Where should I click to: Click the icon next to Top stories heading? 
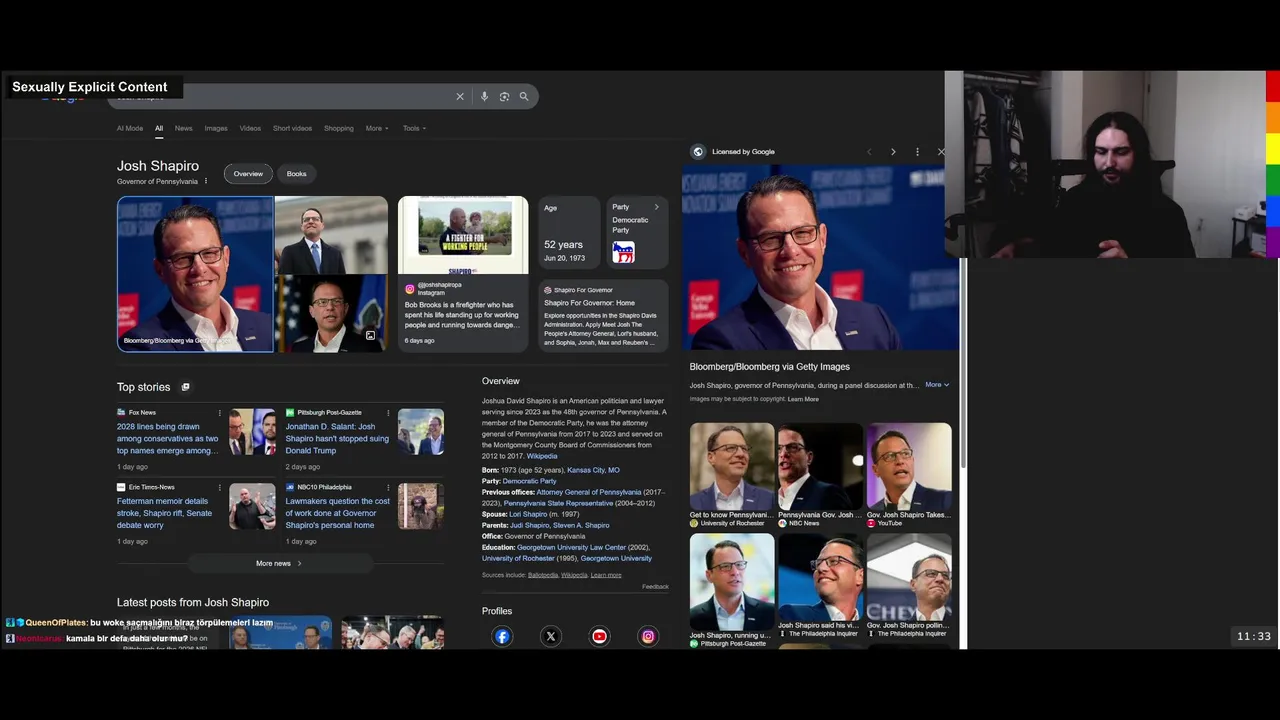point(185,387)
